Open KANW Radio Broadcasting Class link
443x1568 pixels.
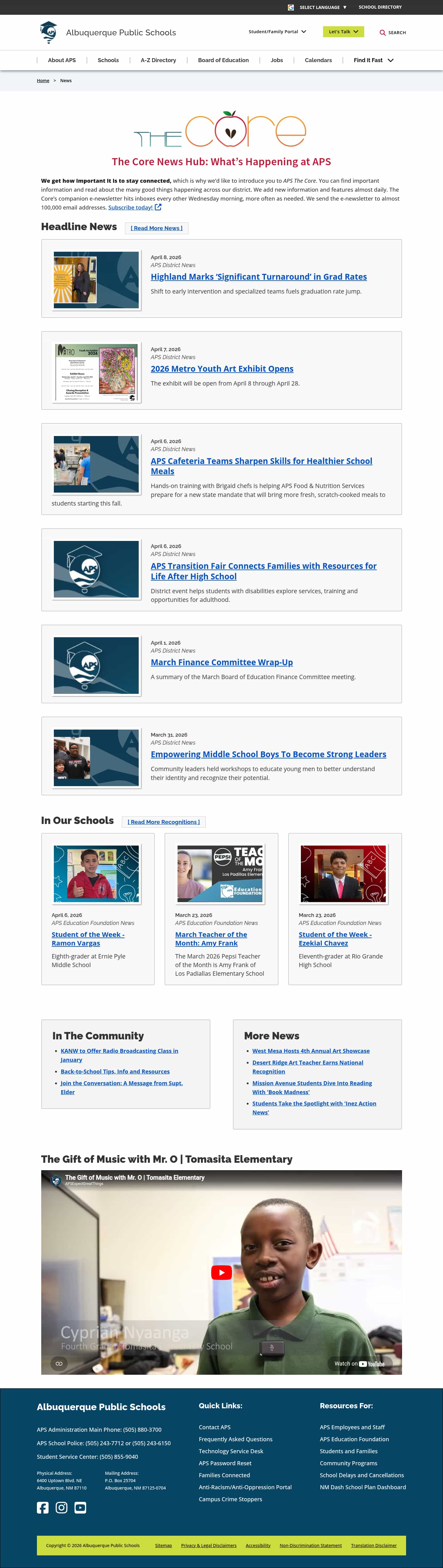pos(119,1055)
